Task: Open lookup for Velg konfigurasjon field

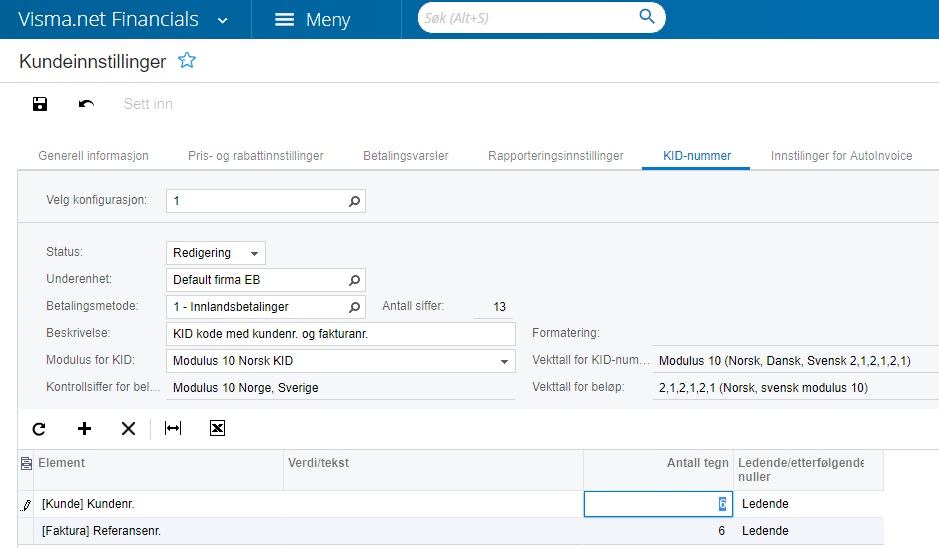Action: [355, 201]
